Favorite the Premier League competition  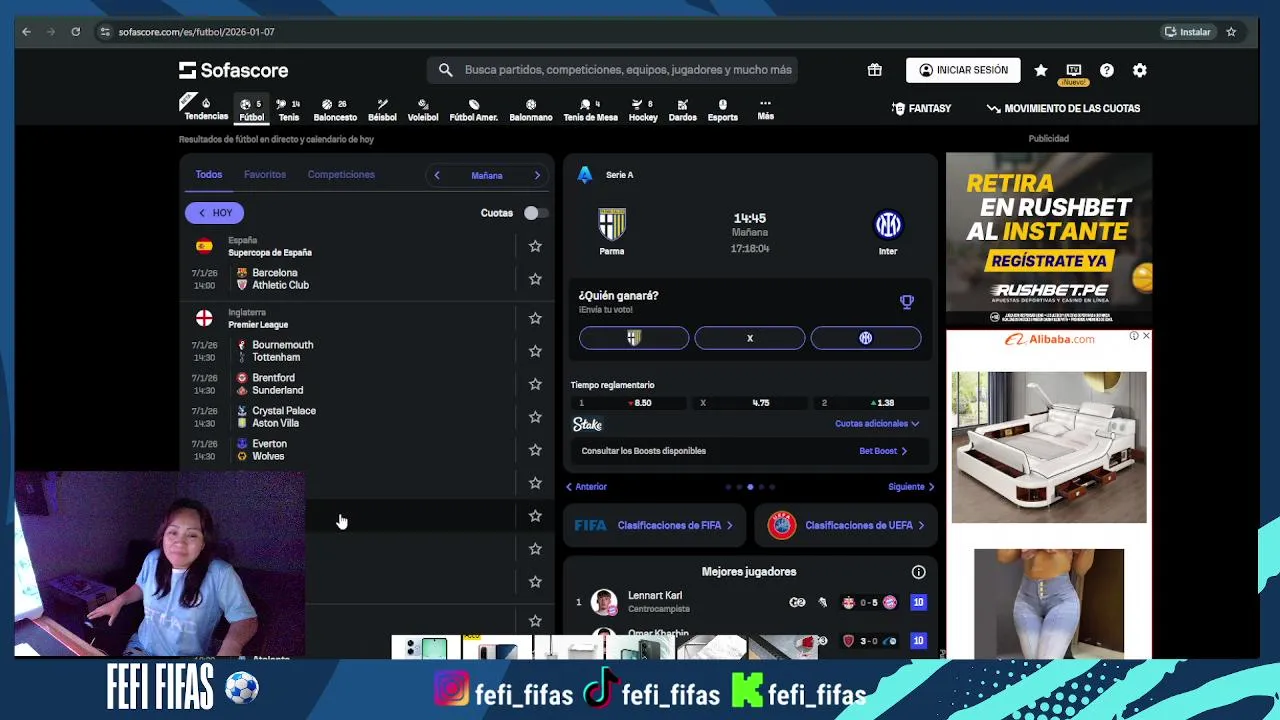[x=535, y=318]
